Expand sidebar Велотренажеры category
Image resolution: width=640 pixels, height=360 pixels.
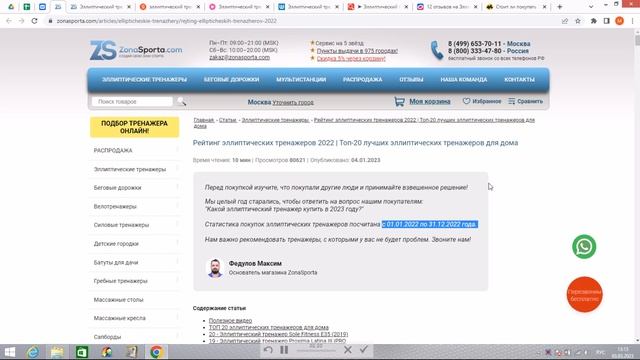[x=135, y=207]
